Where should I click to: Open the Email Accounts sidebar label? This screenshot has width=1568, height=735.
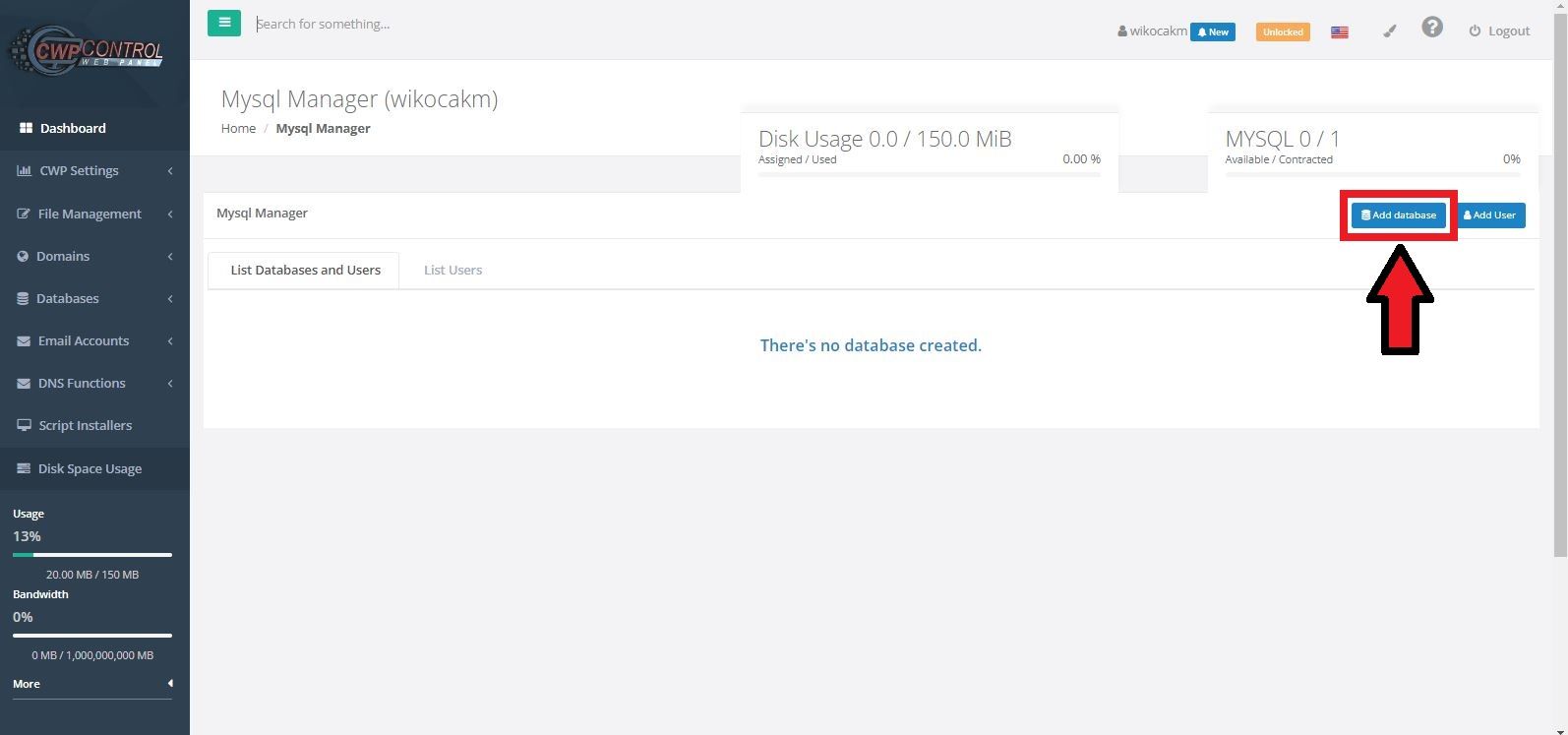[84, 340]
